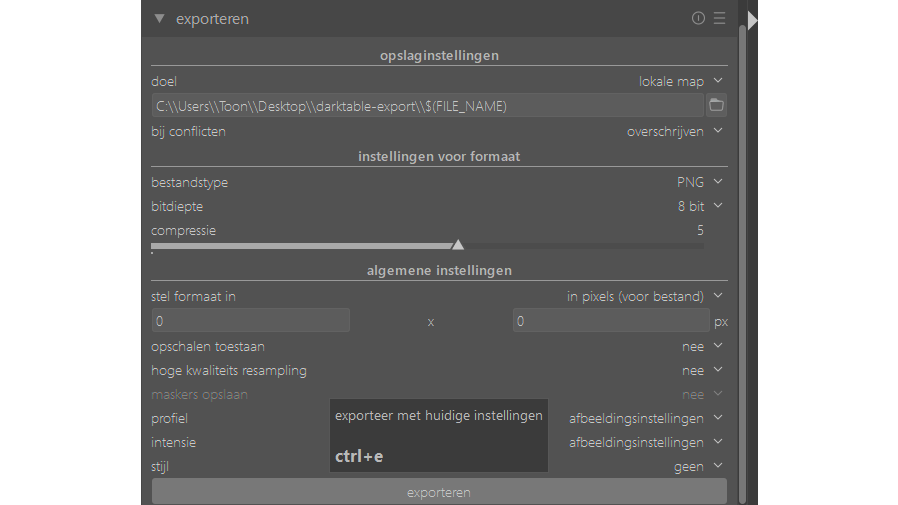
Task: Open the doel storage dropdown
Action: point(680,81)
